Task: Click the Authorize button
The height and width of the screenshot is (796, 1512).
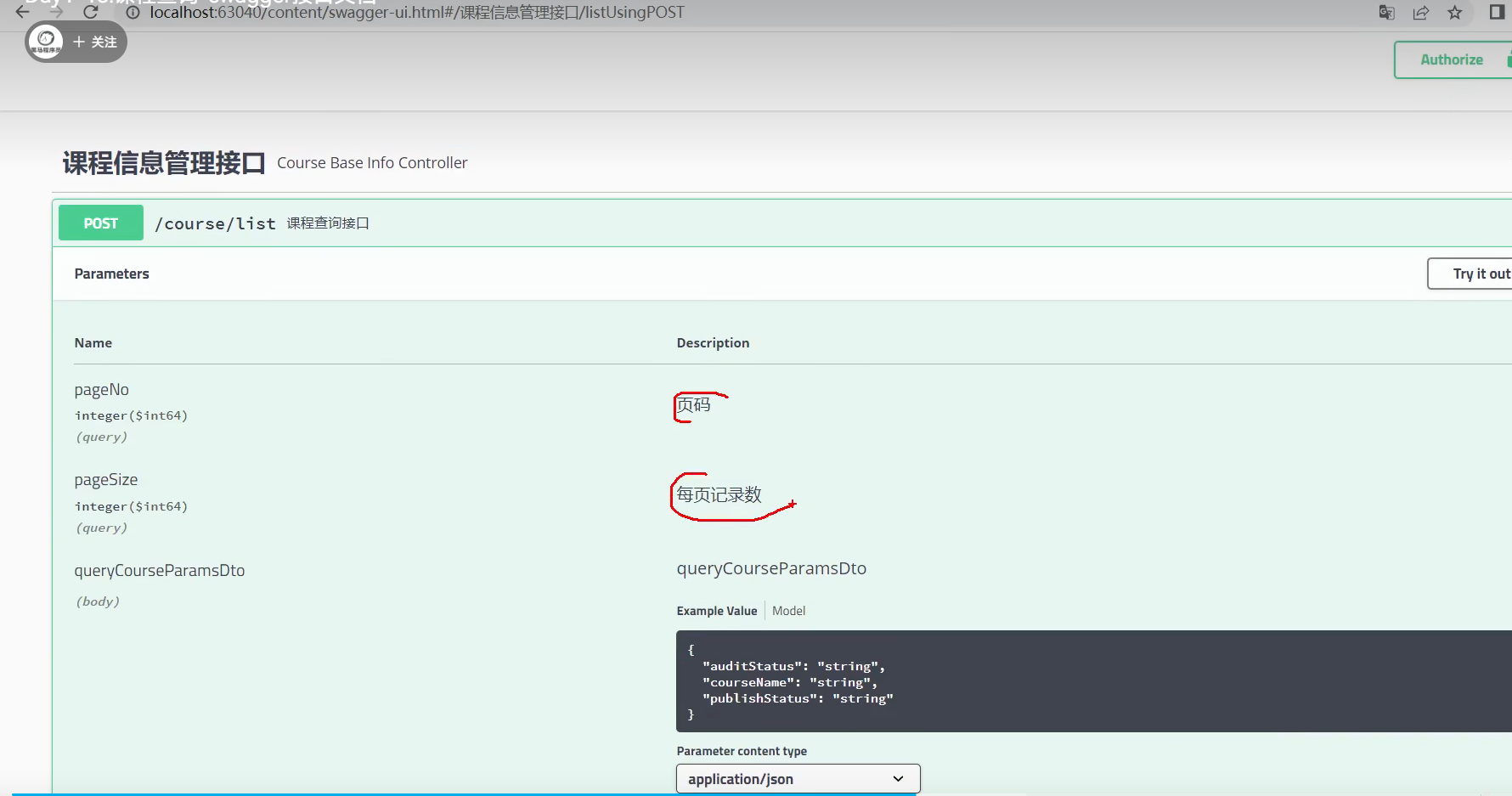Action: pos(1453,59)
